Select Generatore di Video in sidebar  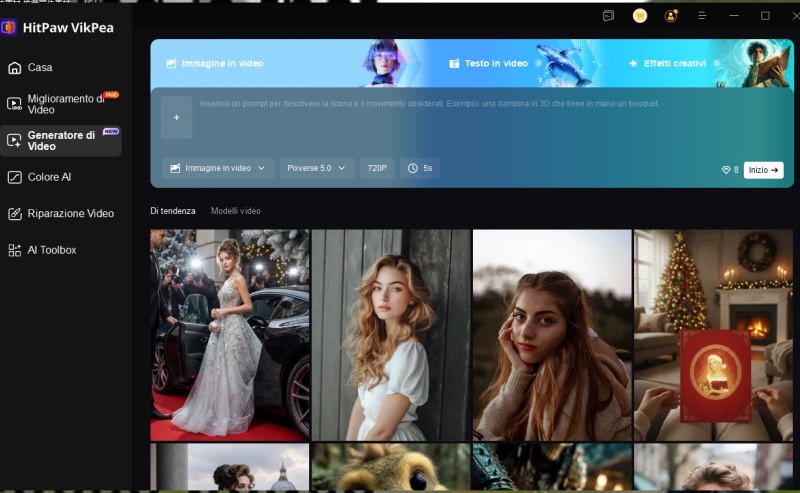[61, 141]
